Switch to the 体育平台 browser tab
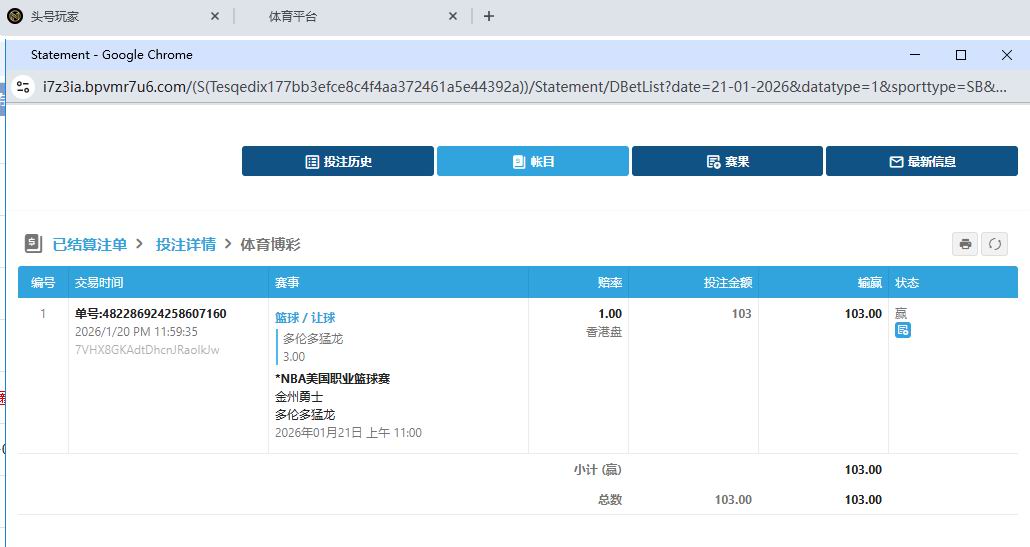1030x547 pixels. (x=340, y=16)
